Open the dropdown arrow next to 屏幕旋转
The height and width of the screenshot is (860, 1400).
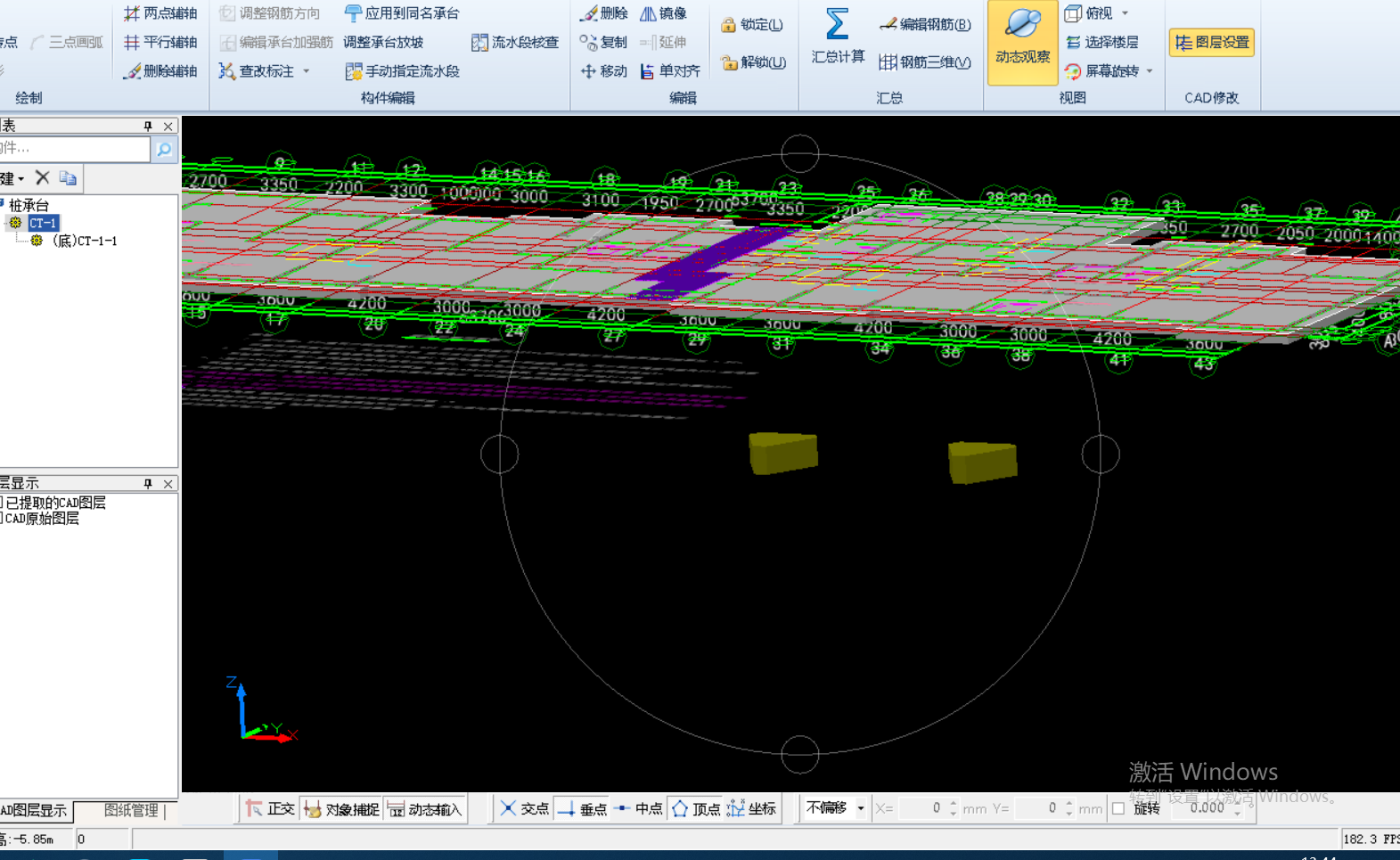1150,70
